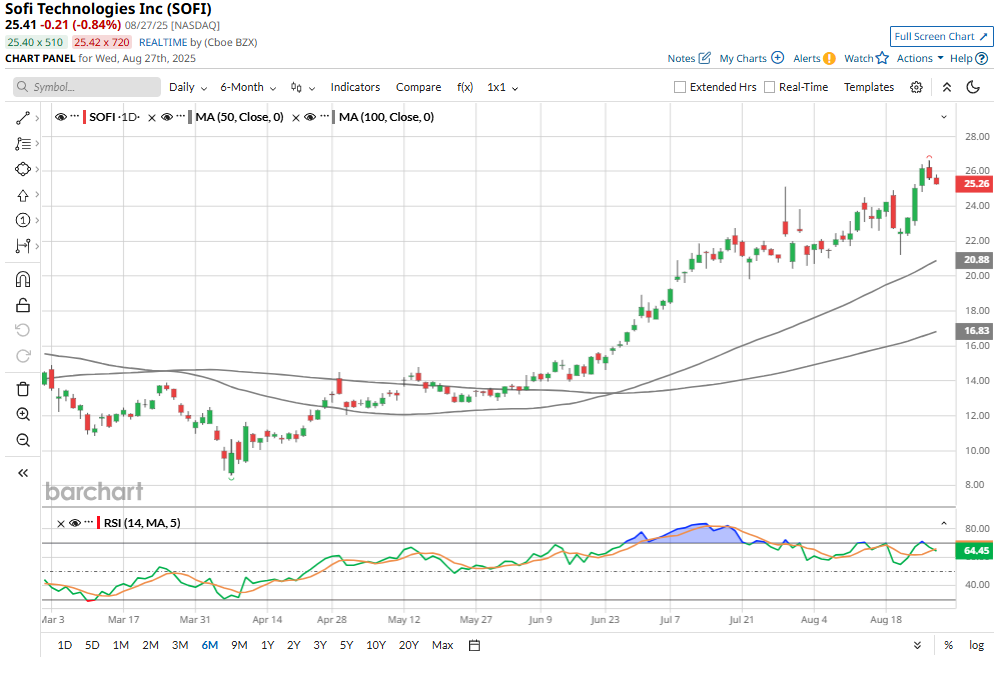Open the 1x1 grid layout dropdown
Screen dimensions: 1002x683
pos(502,87)
